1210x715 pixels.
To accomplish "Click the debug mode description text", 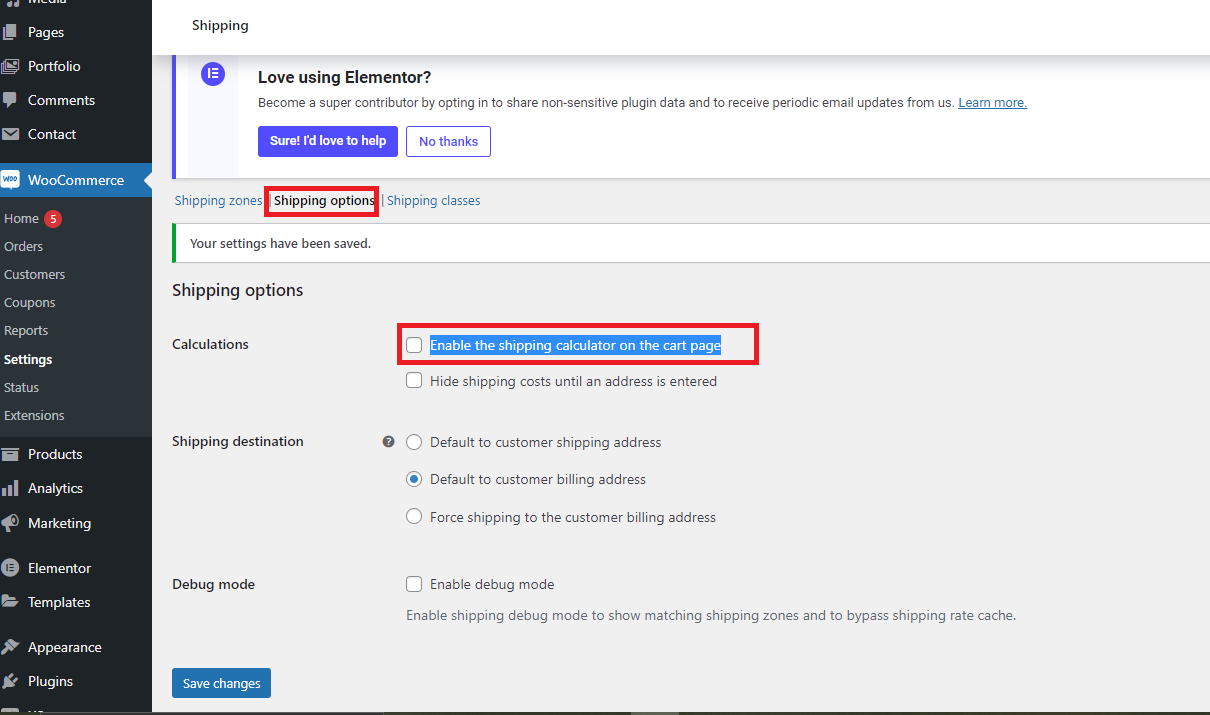I will pos(711,615).
